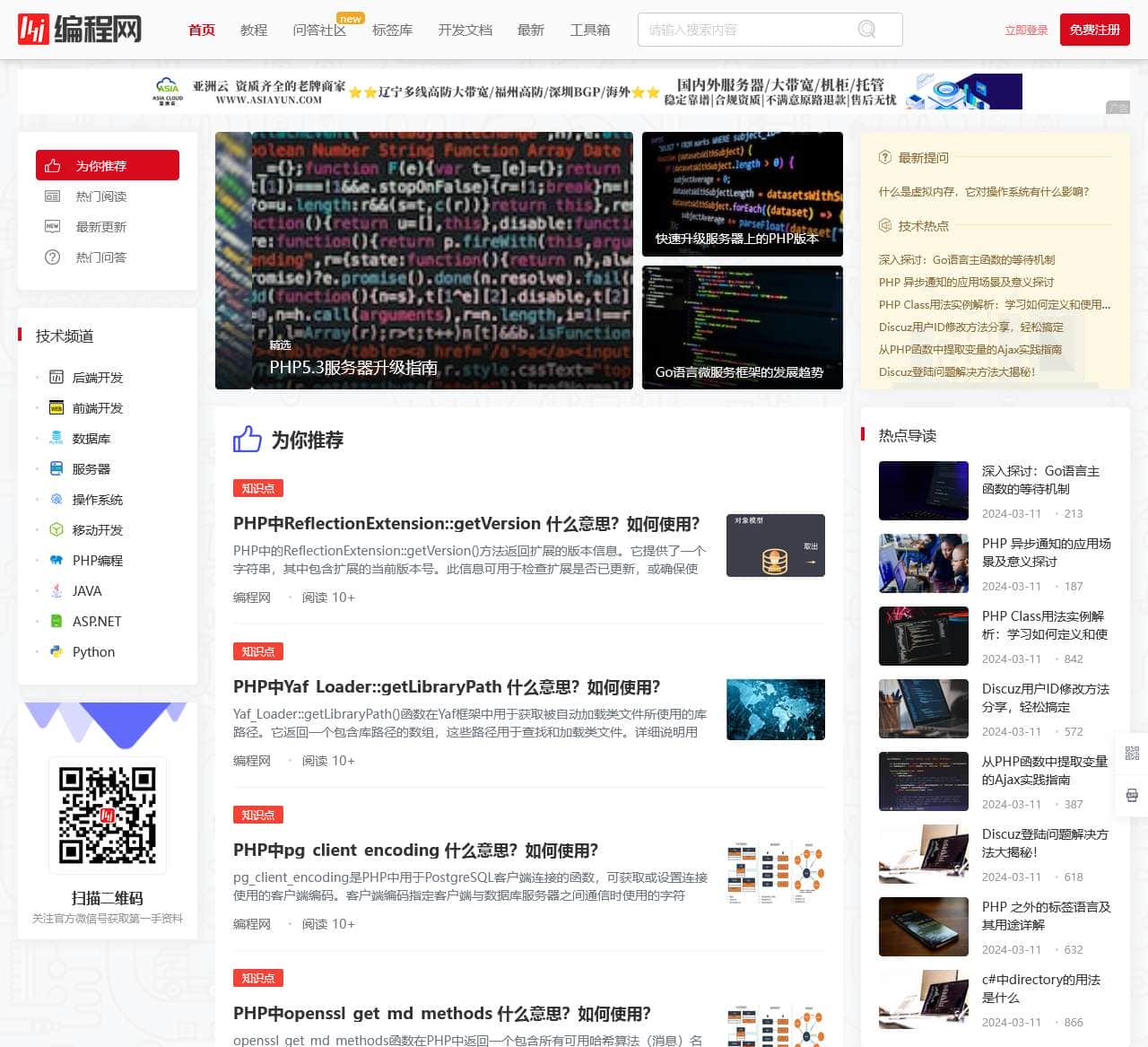Click 知识点 tag above Yaf_Loader article
This screenshot has width=1148, height=1047.
click(258, 651)
